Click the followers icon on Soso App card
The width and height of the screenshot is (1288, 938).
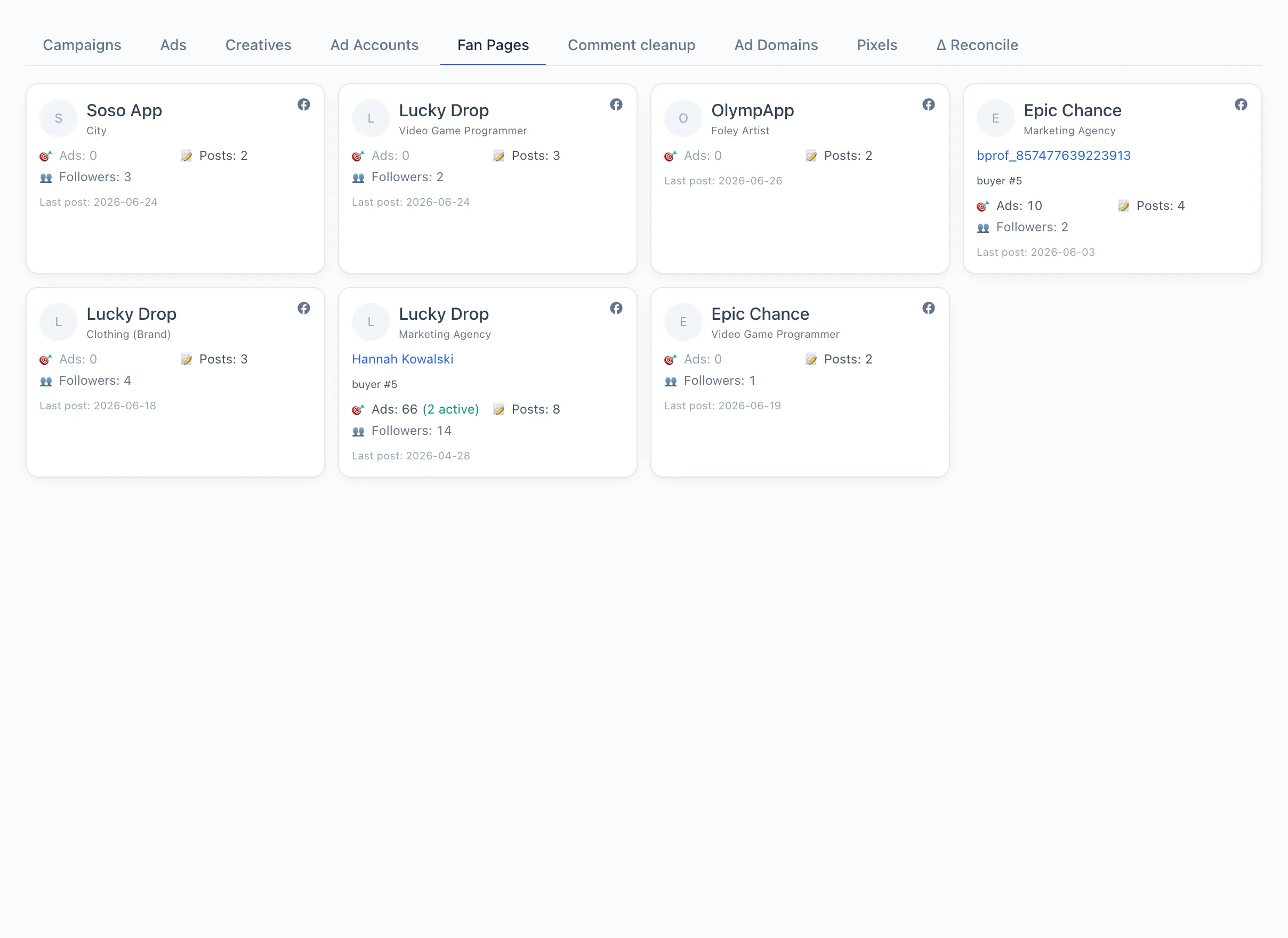click(x=46, y=177)
